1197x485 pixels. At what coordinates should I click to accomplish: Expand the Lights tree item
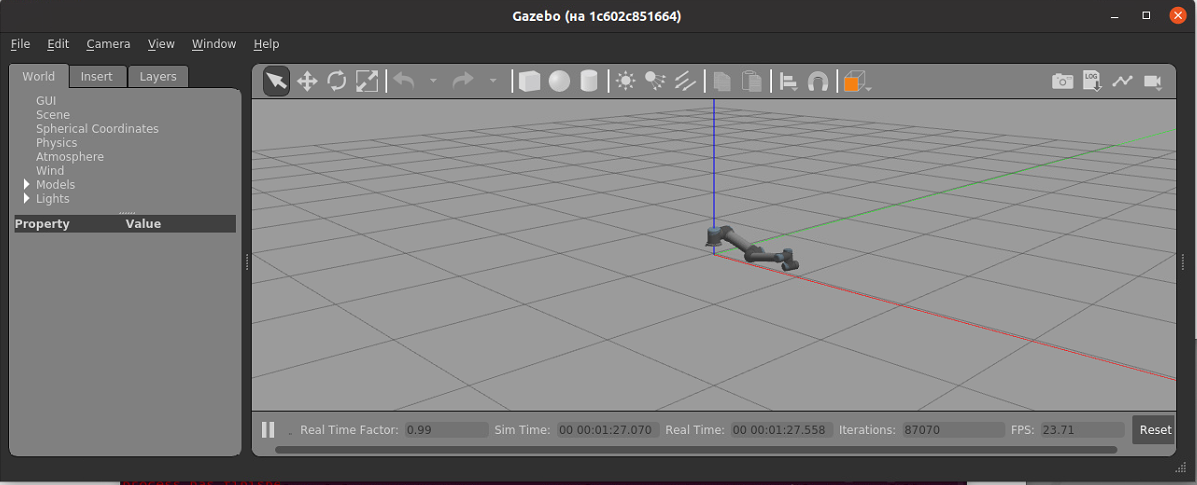point(27,199)
